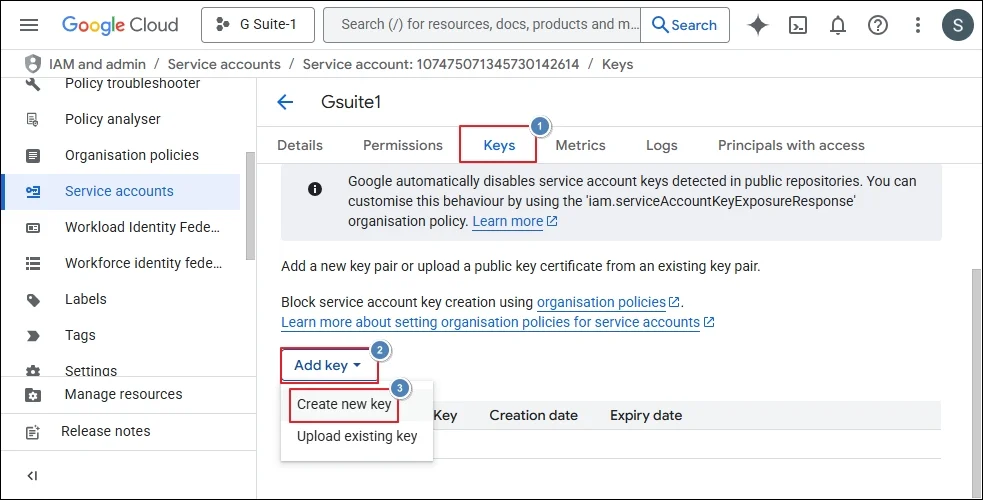Click the Service accounts sidebar icon
The image size is (983, 500).
tap(33, 192)
